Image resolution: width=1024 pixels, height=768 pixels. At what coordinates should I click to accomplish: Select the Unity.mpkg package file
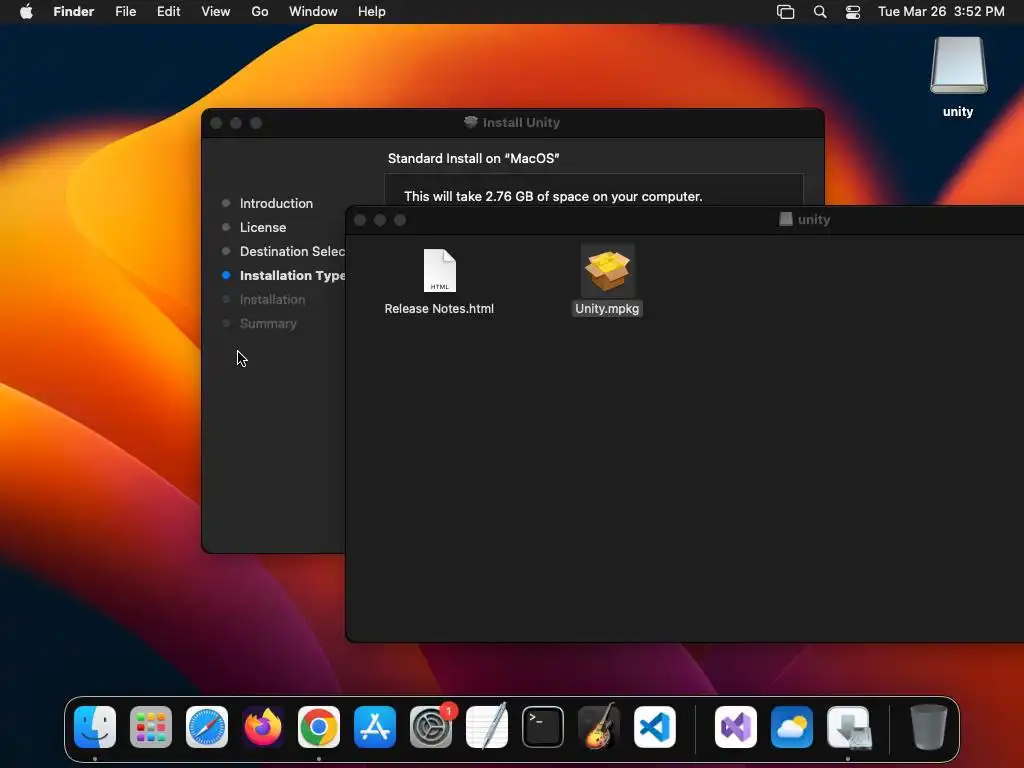coord(607,271)
